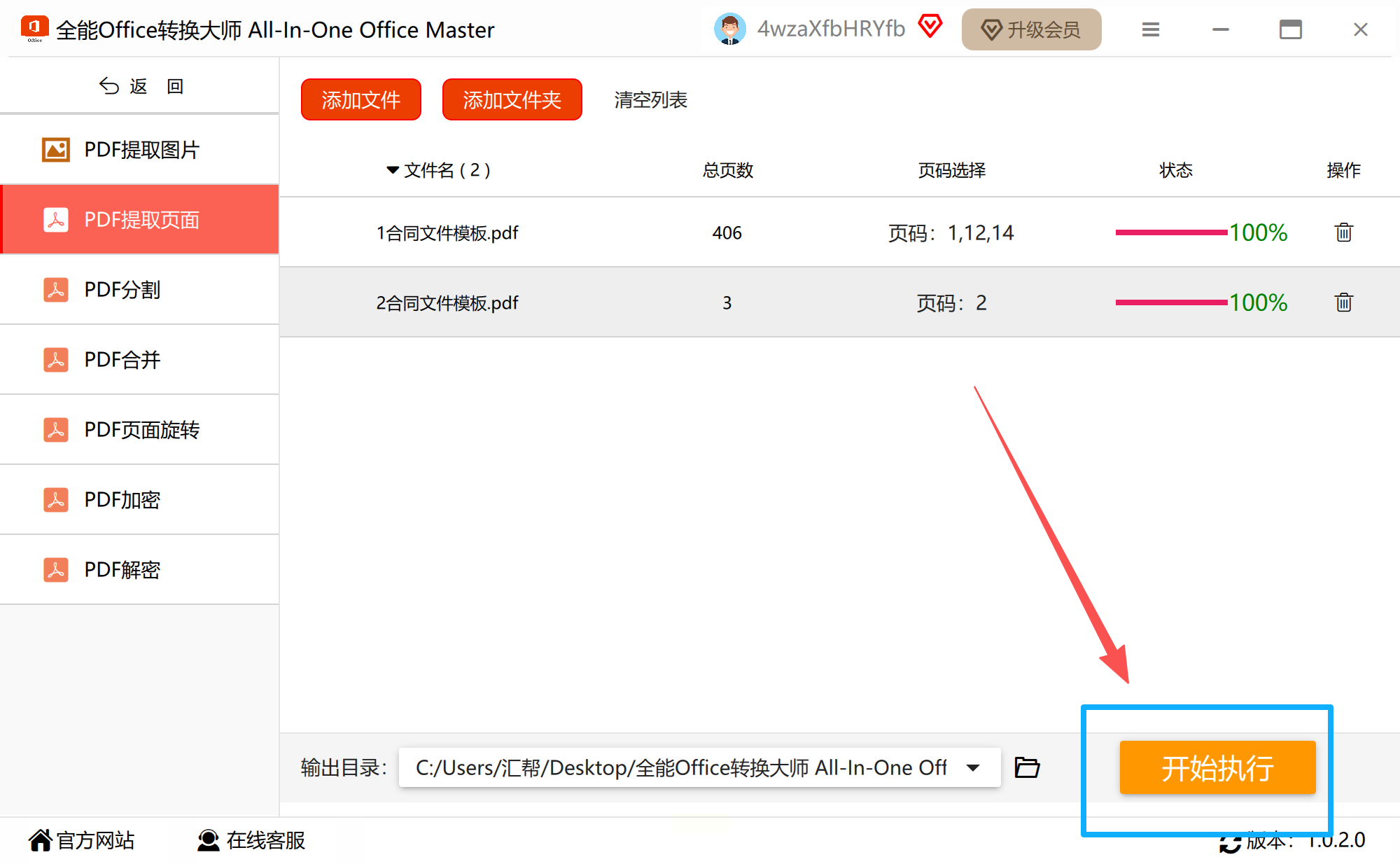Screen dimensions: 1400x864
Task: Open output folder browse icon
Action: pos(1027,767)
